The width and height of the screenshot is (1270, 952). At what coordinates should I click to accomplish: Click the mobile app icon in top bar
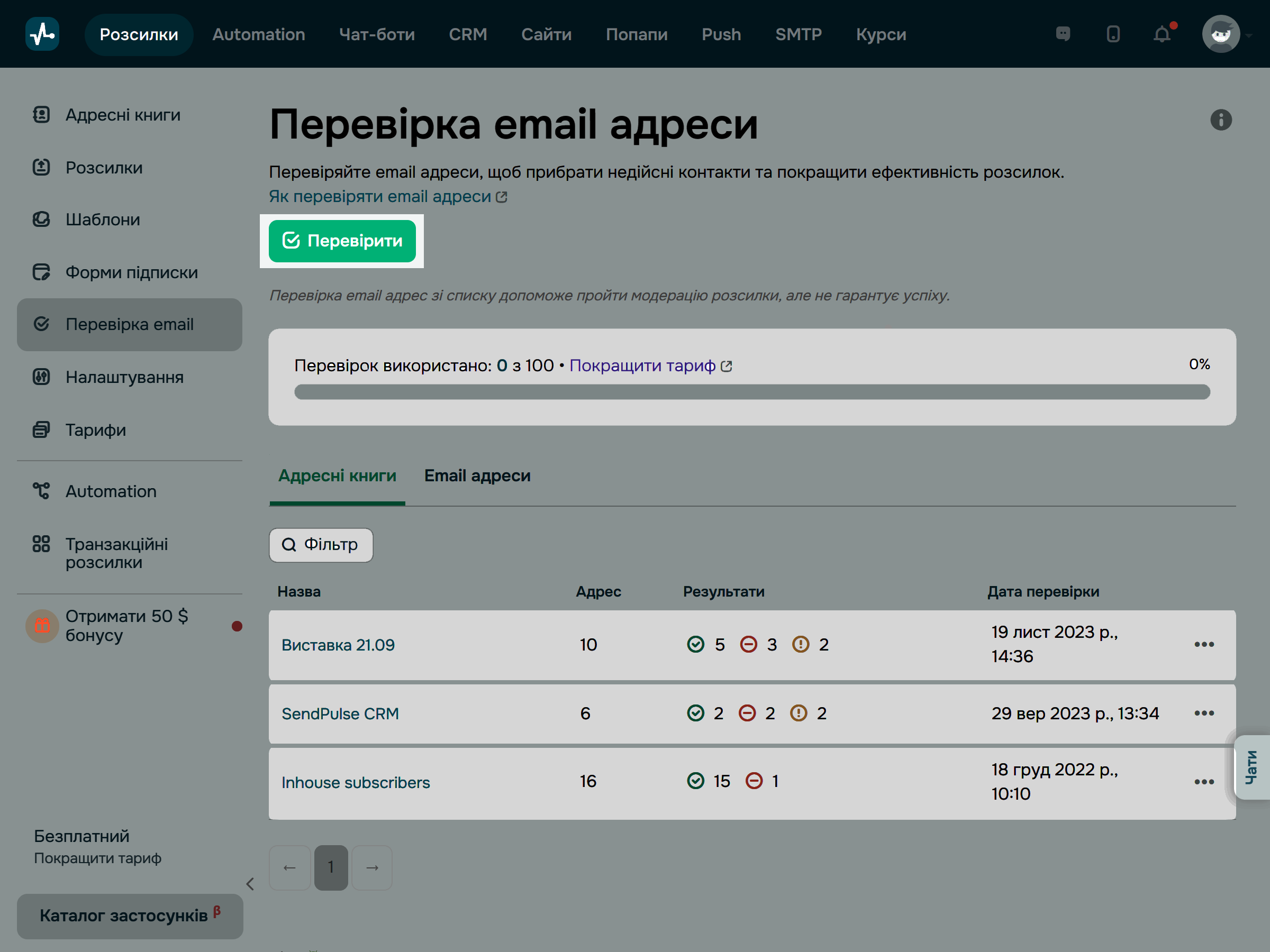tap(1113, 34)
